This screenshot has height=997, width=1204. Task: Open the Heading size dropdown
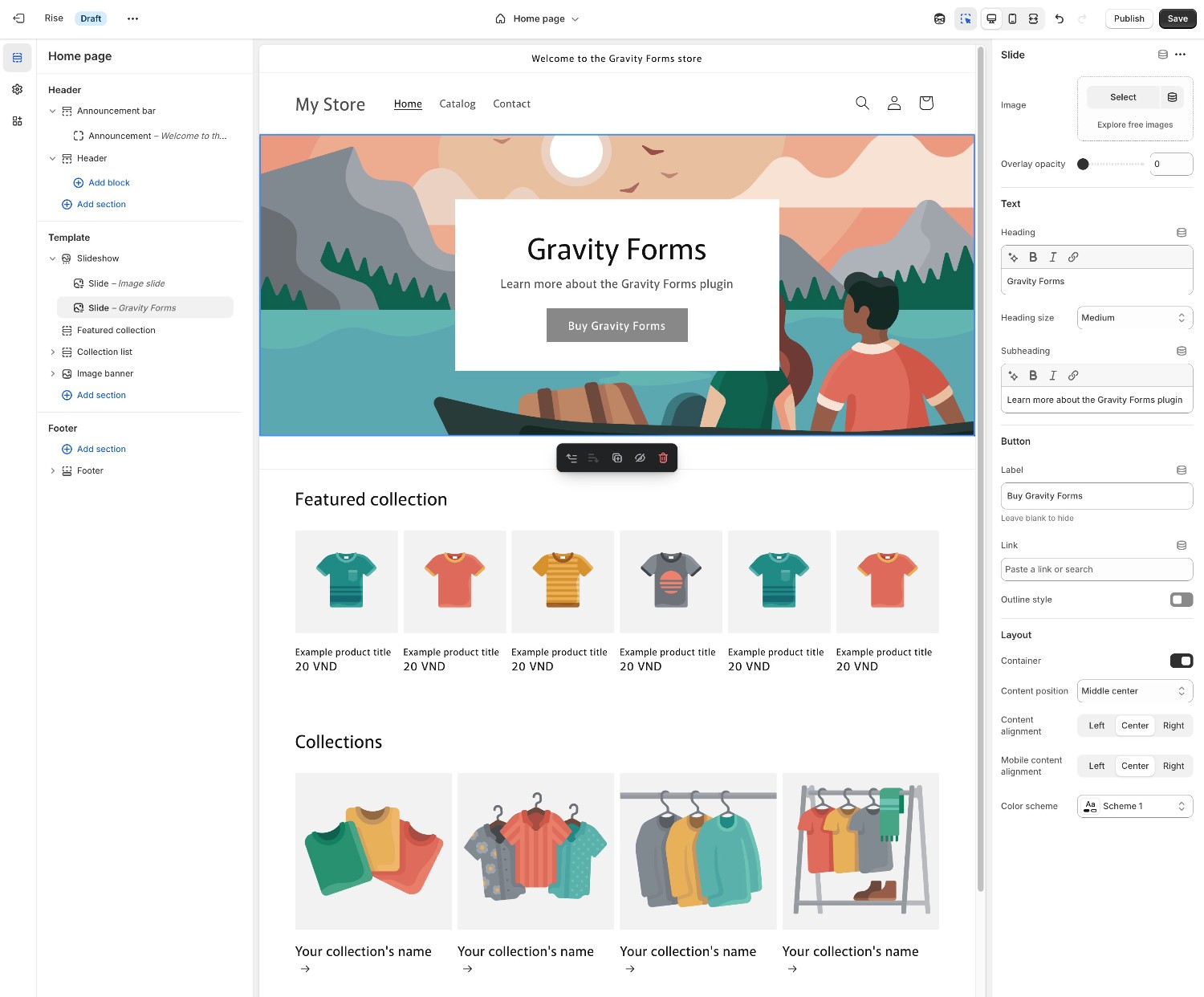point(1135,318)
